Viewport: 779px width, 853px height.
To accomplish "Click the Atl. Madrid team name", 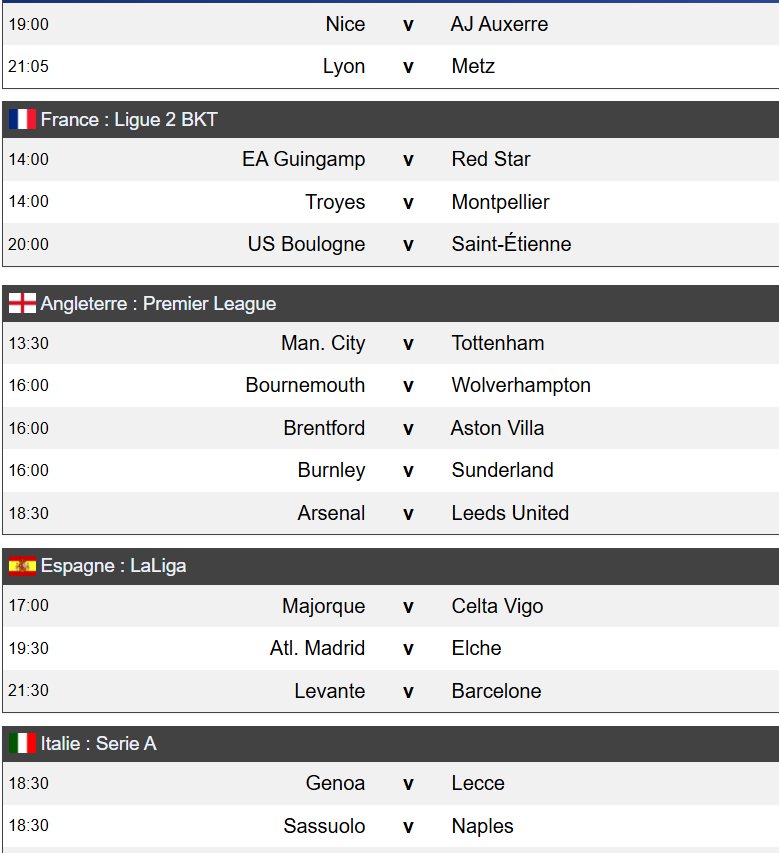I will click(x=317, y=649).
